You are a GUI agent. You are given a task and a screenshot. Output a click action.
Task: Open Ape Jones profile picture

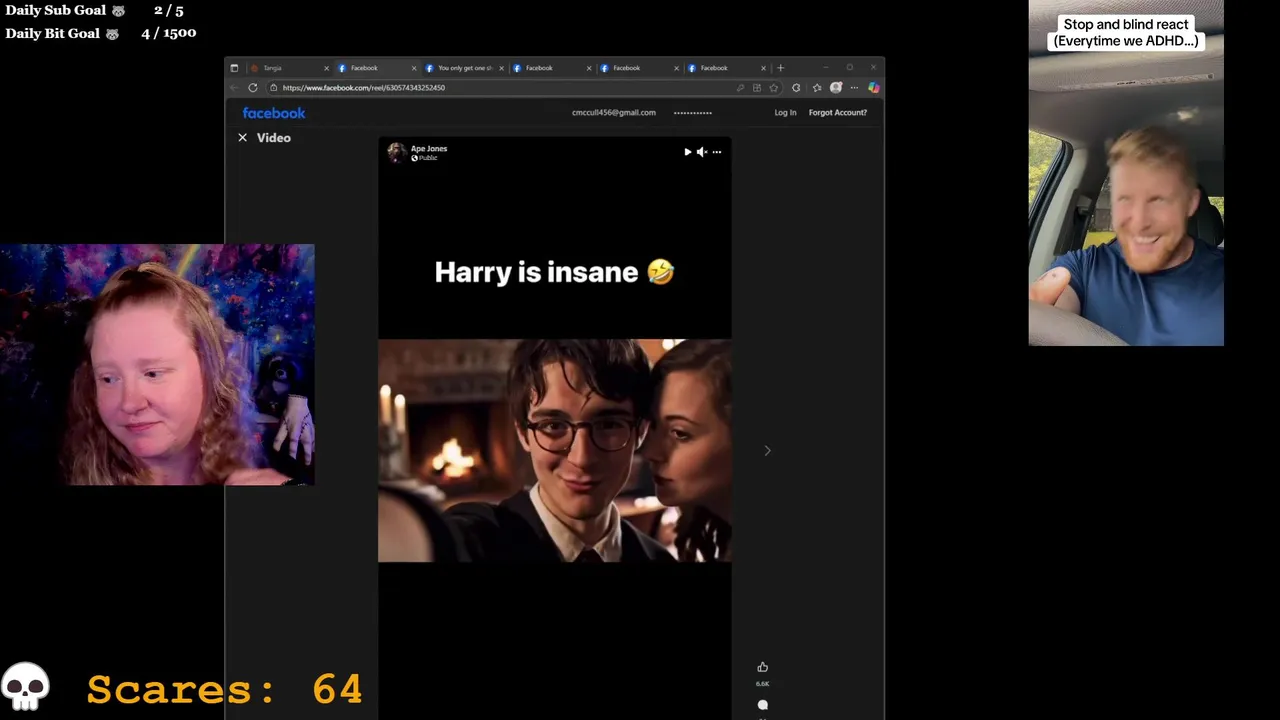tap(397, 152)
